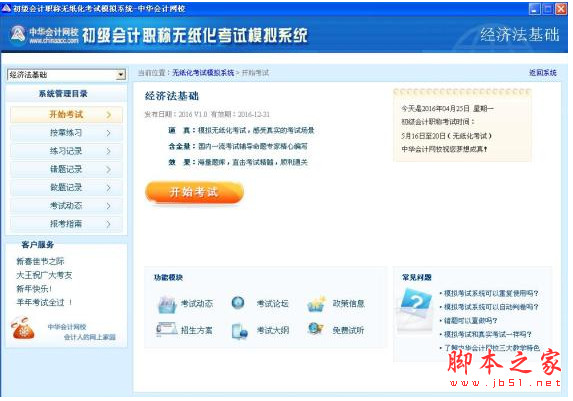Click the 功能模块 section title

click(168, 277)
